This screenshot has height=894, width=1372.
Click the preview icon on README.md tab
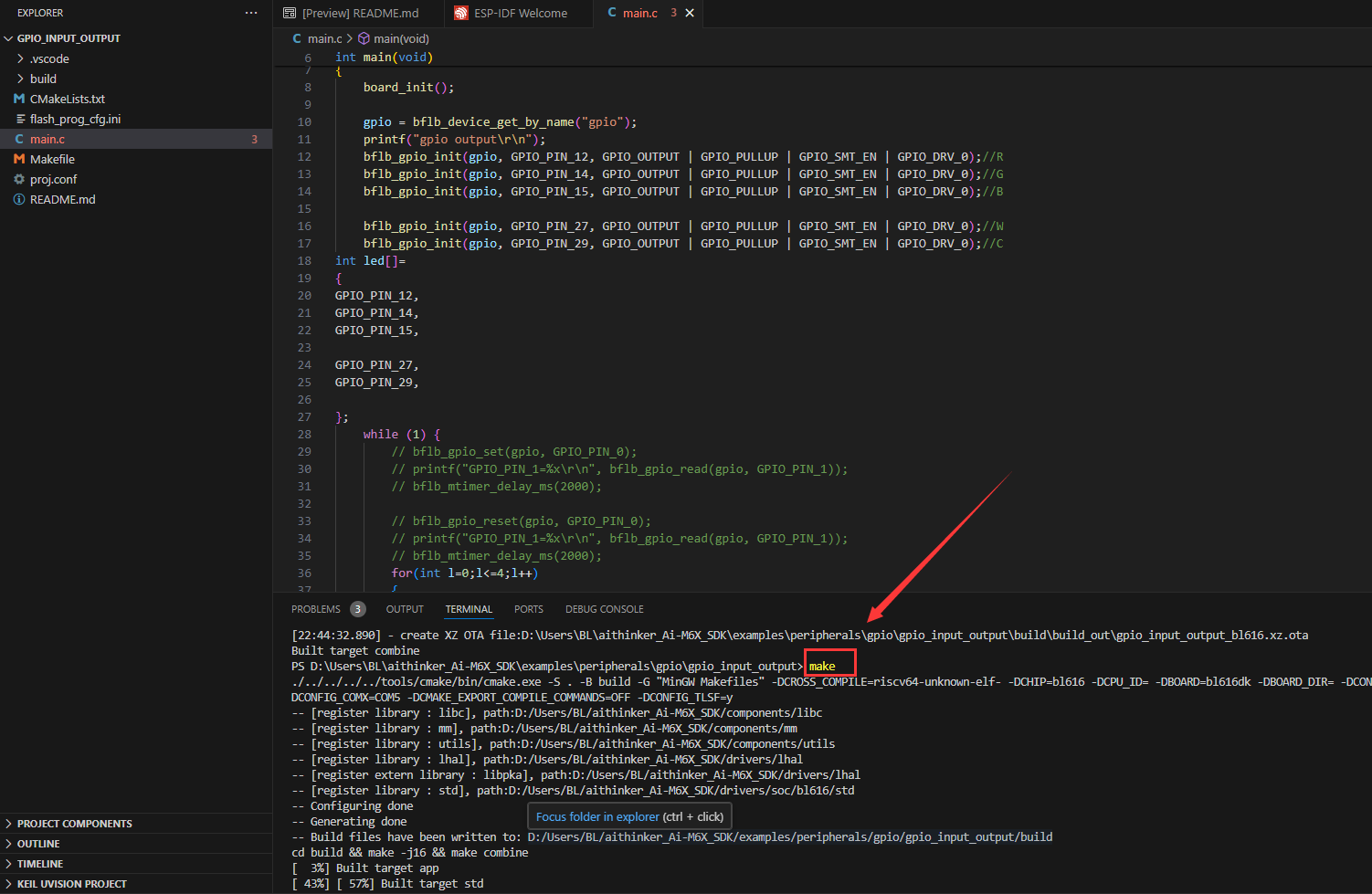(x=290, y=13)
